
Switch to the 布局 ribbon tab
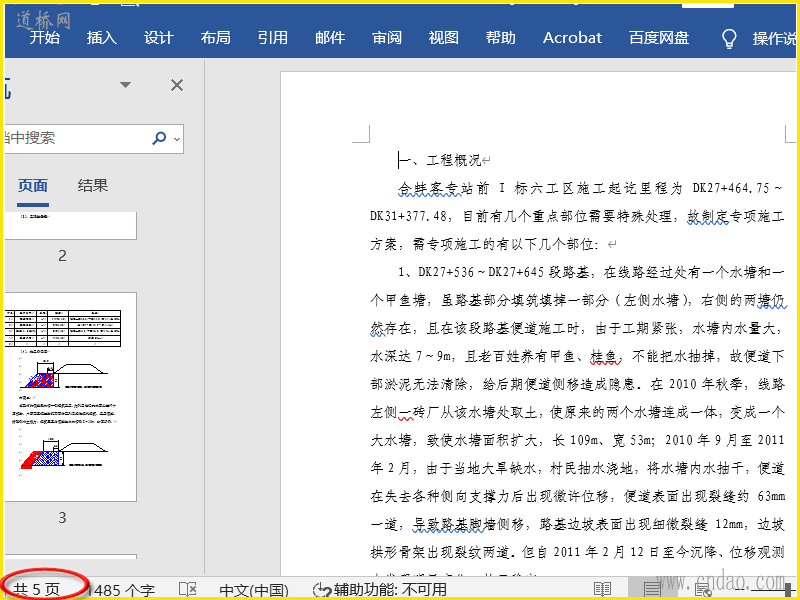(x=216, y=38)
